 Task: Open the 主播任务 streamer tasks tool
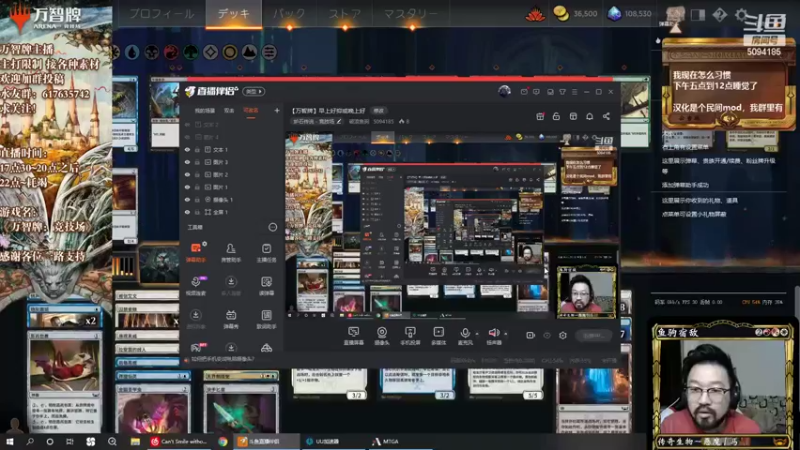[266, 253]
